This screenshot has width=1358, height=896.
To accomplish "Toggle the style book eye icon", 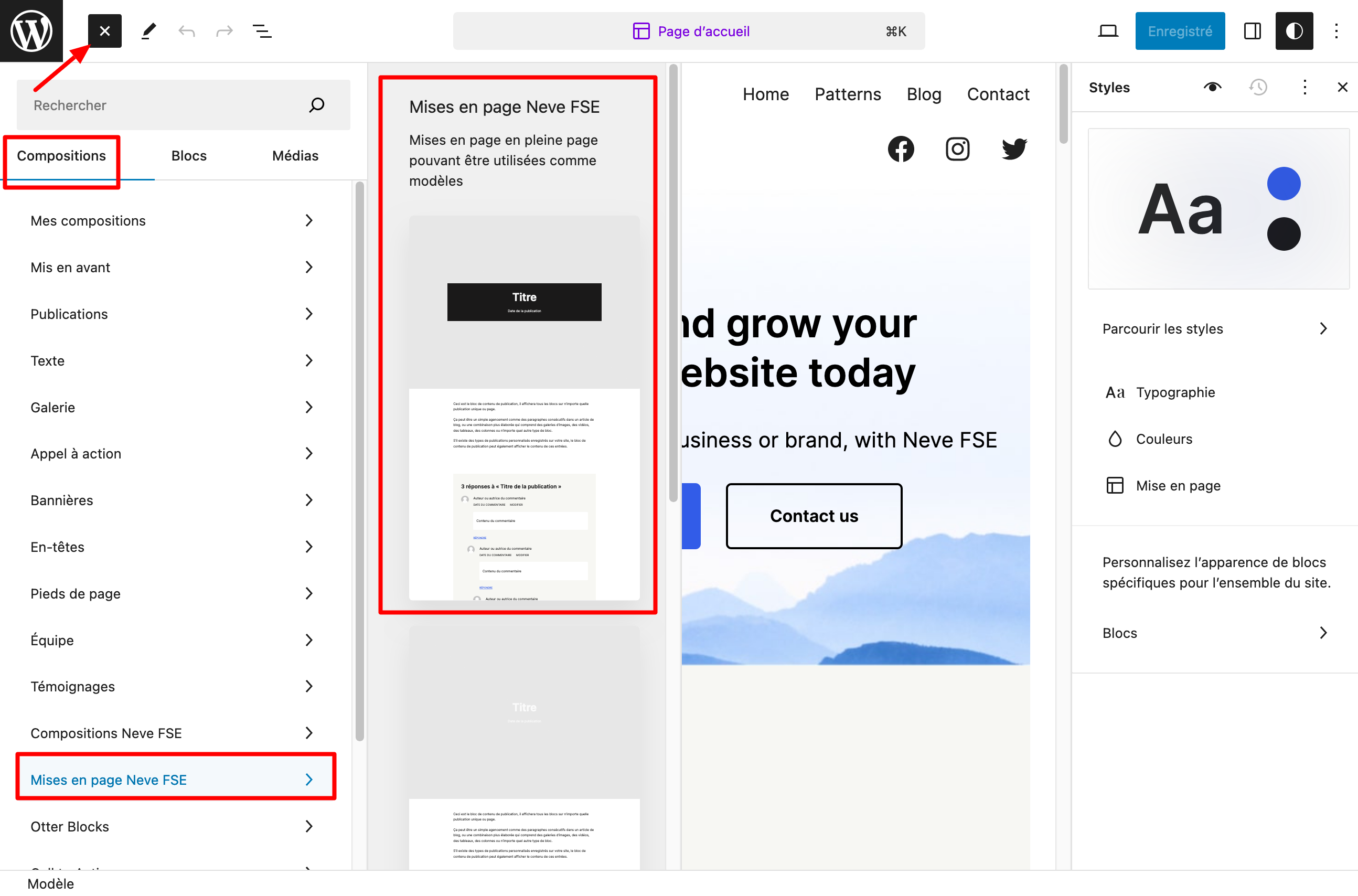I will [1212, 88].
